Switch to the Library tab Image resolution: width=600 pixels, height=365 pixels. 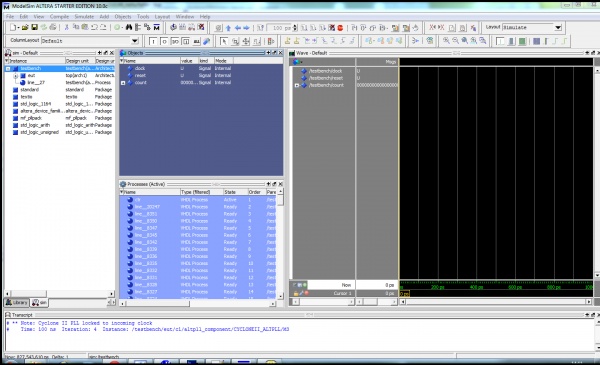click(x=16, y=303)
